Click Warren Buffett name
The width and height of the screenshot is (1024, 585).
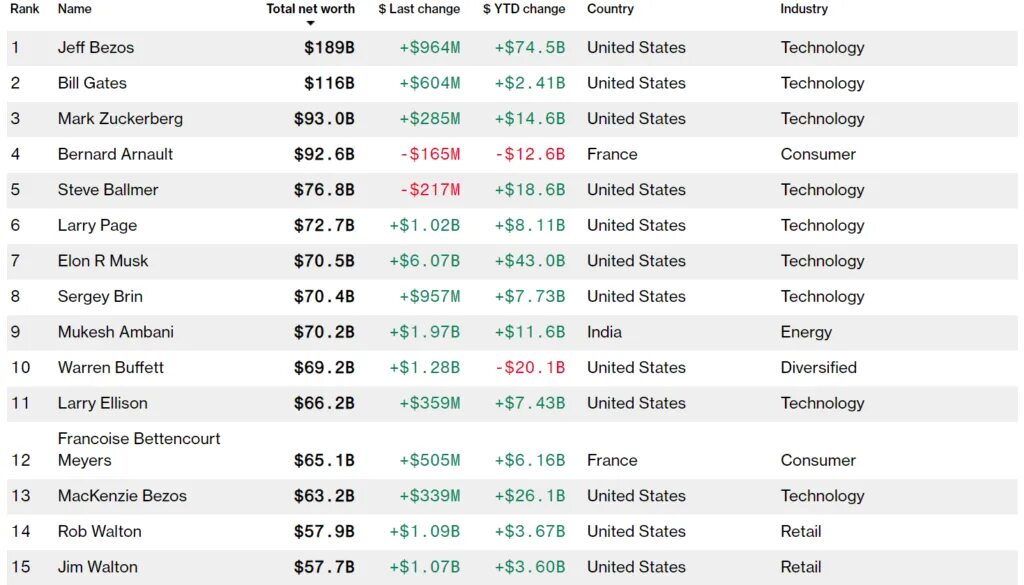pos(110,367)
